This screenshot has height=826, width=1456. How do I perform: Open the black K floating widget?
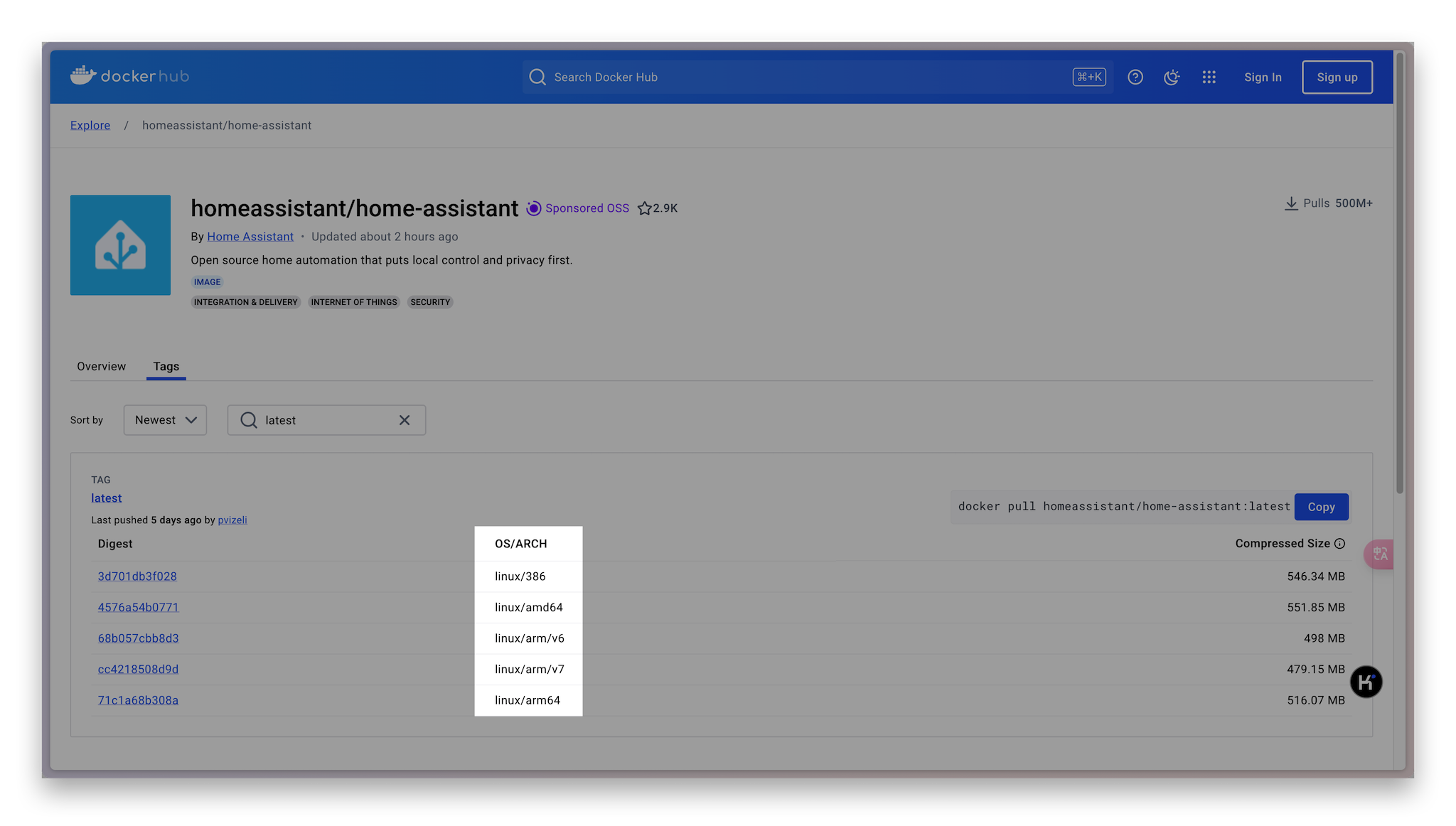(x=1366, y=682)
